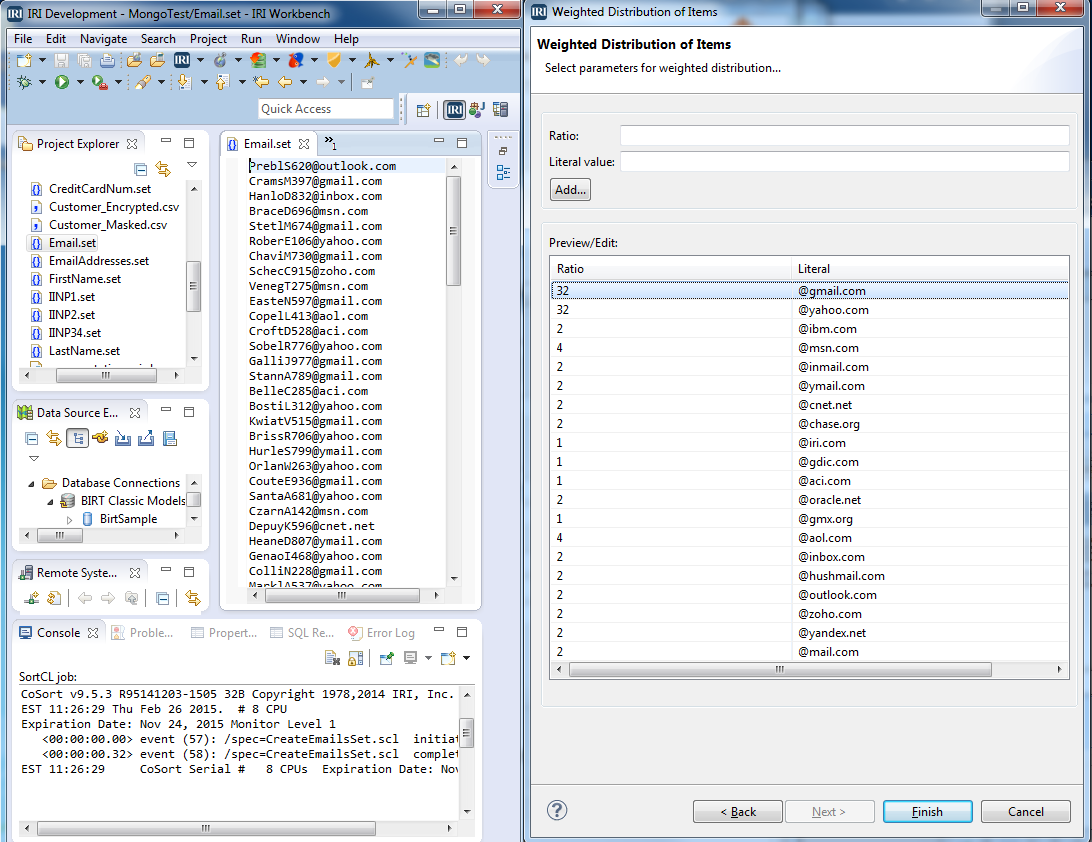Click the Import profiles icon in Data Source Explorer
Image resolution: width=1092 pixels, height=842 pixels.
[123, 438]
